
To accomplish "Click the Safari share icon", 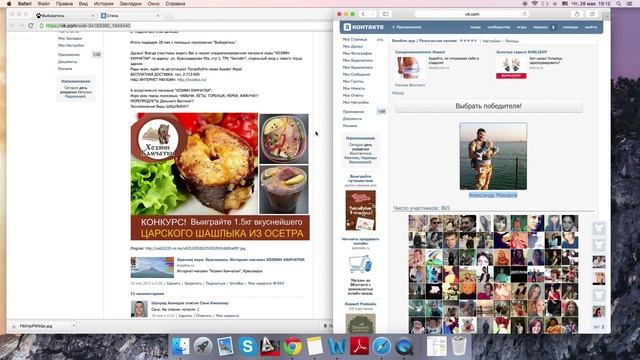I will [x=577, y=14].
